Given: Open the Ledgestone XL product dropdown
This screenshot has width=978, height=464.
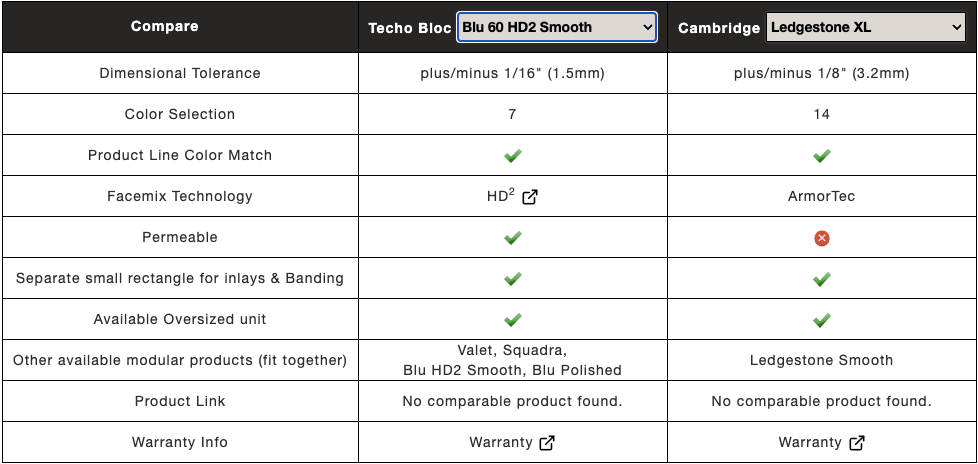Looking at the screenshot, I should [x=866, y=27].
